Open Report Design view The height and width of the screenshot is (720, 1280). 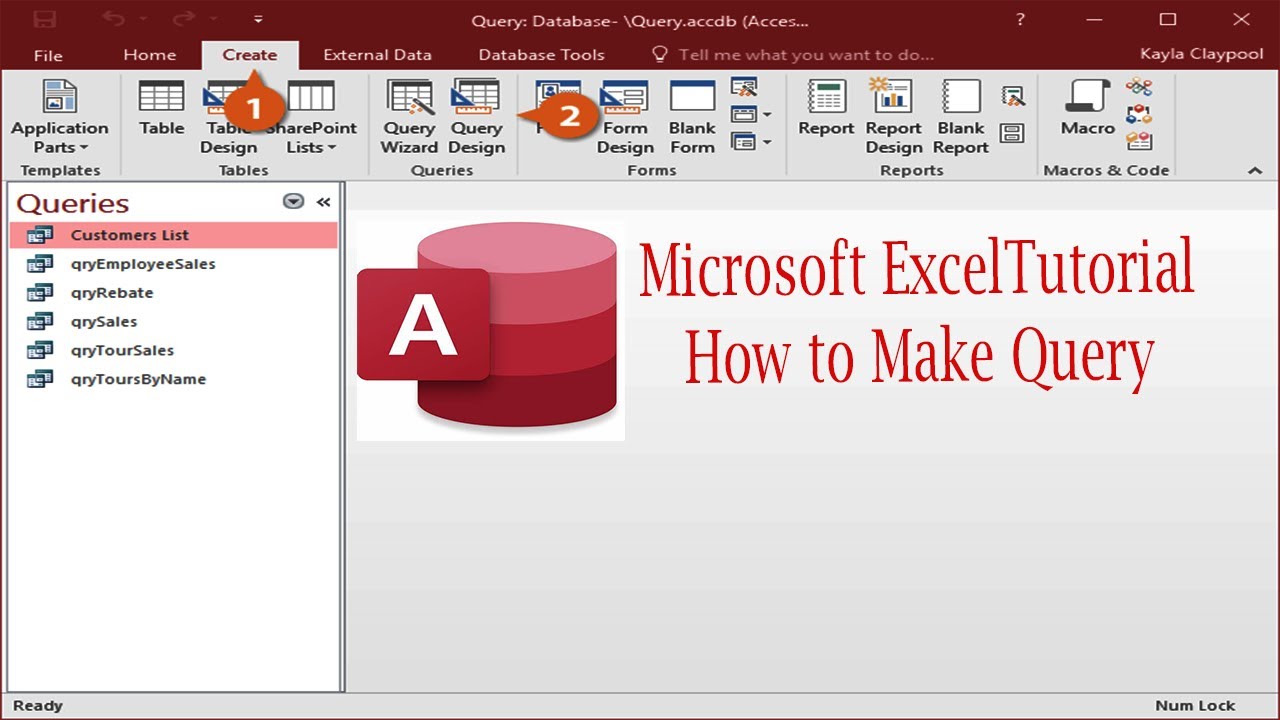pos(893,118)
